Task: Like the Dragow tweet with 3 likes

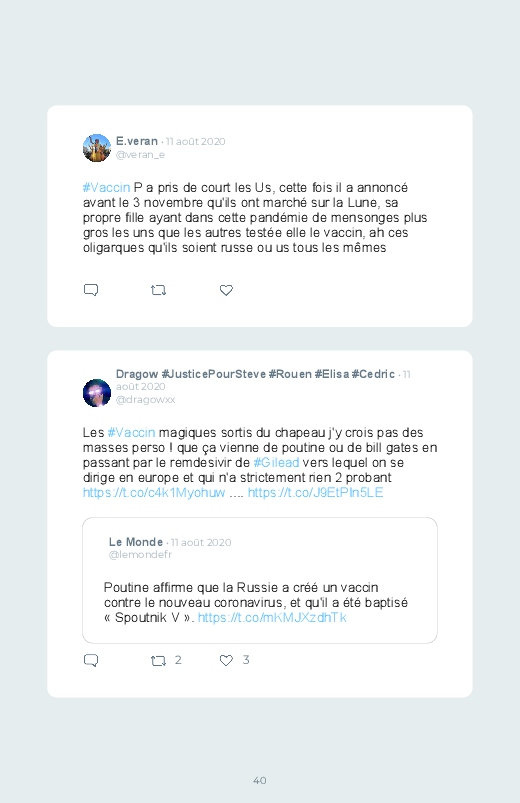Action: pos(226,661)
